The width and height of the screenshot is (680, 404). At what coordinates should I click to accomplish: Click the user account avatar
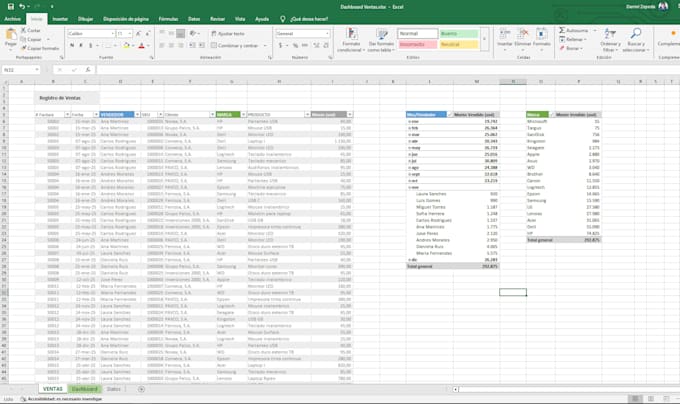pos(663,7)
